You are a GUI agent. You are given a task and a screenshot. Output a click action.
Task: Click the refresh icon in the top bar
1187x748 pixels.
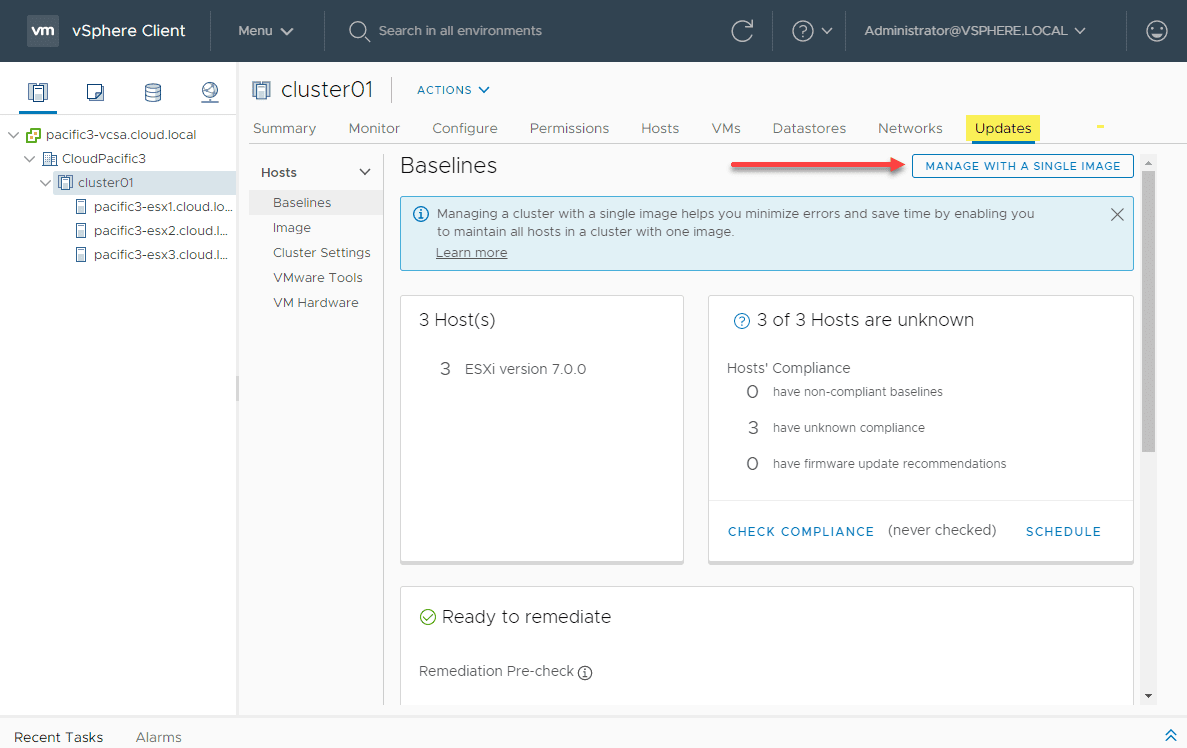click(742, 31)
